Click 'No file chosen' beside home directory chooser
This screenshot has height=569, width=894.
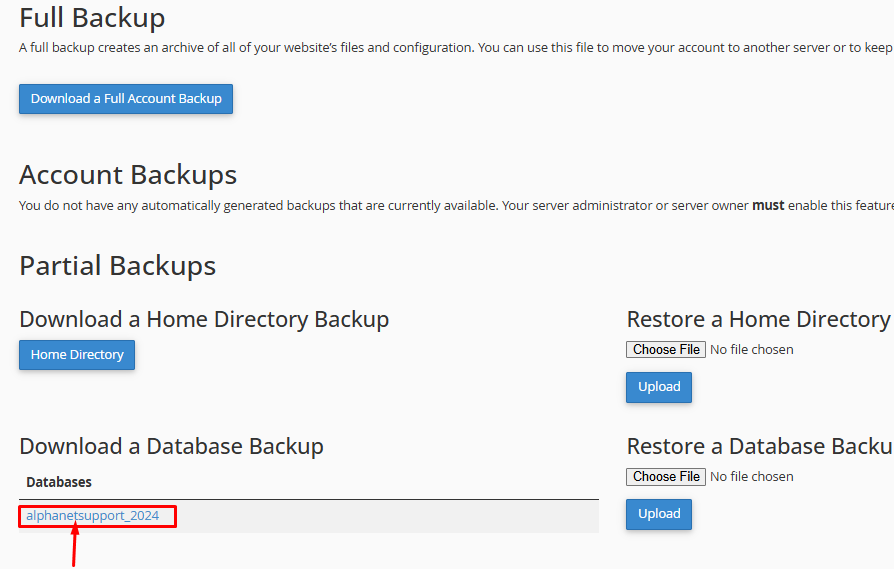(x=751, y=350)
